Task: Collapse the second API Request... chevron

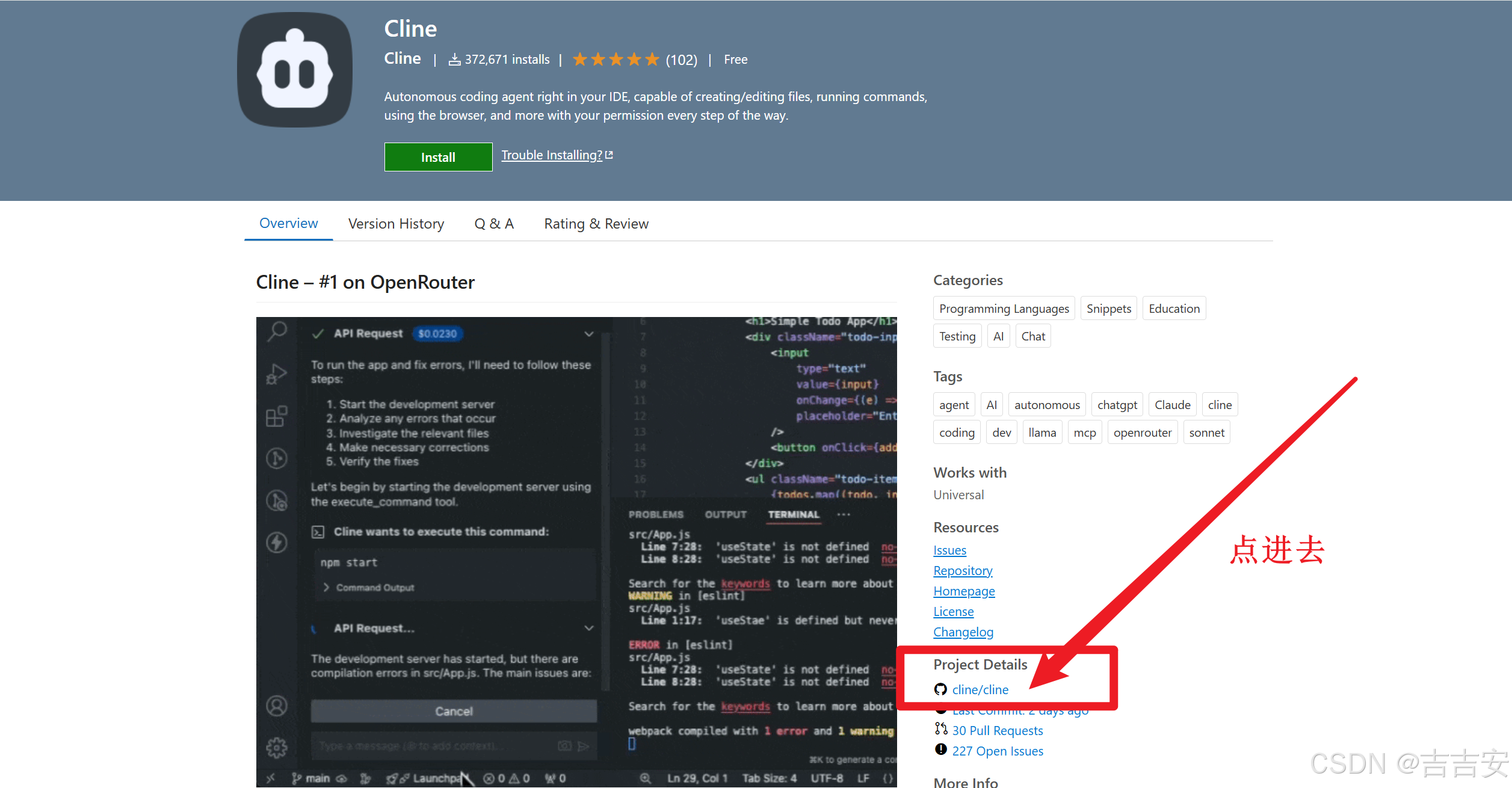Action: click(589, 628)
